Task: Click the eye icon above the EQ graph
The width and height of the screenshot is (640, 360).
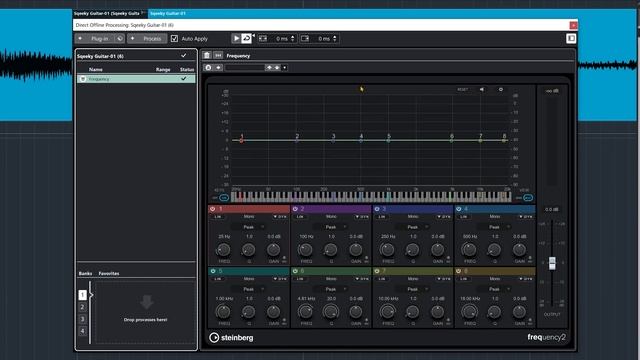Action: click(501, 89)
